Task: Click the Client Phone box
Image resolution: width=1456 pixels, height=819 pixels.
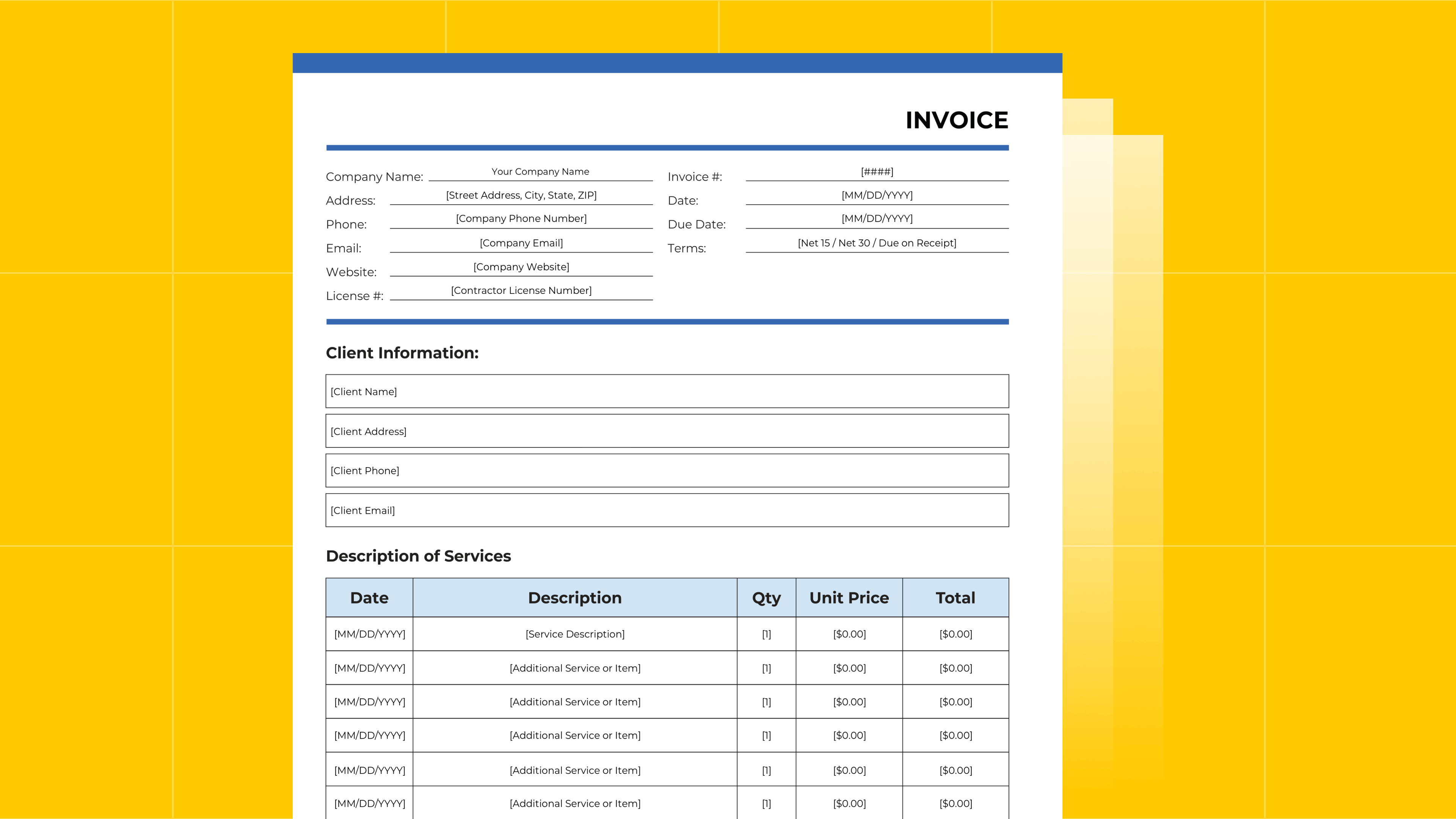Action: 667,470
